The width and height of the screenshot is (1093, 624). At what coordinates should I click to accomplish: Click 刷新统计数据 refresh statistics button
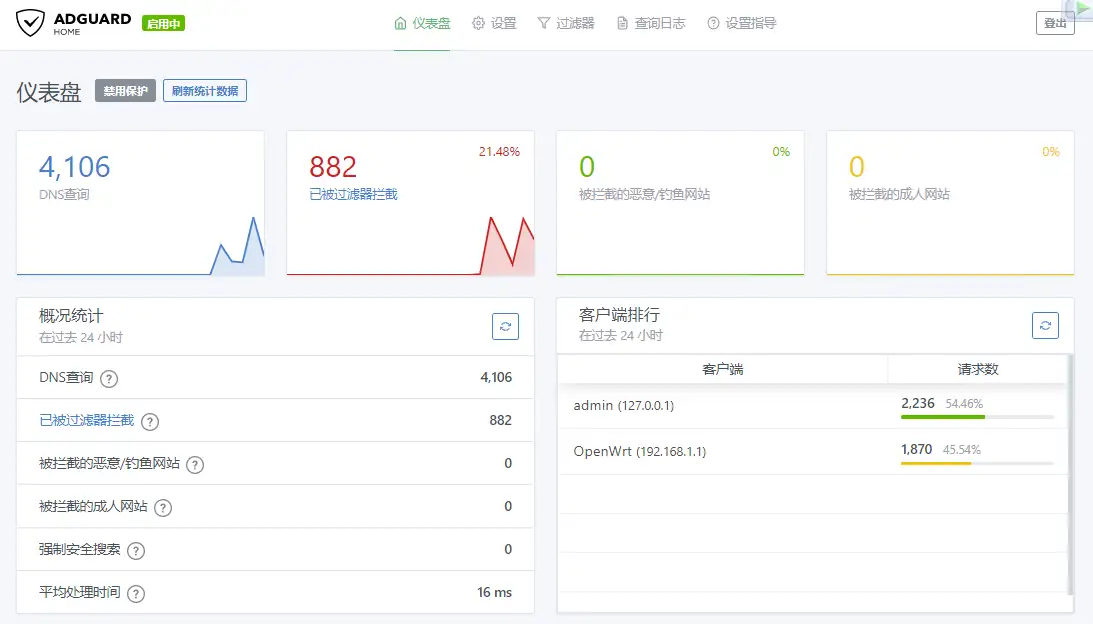[205, 91]
